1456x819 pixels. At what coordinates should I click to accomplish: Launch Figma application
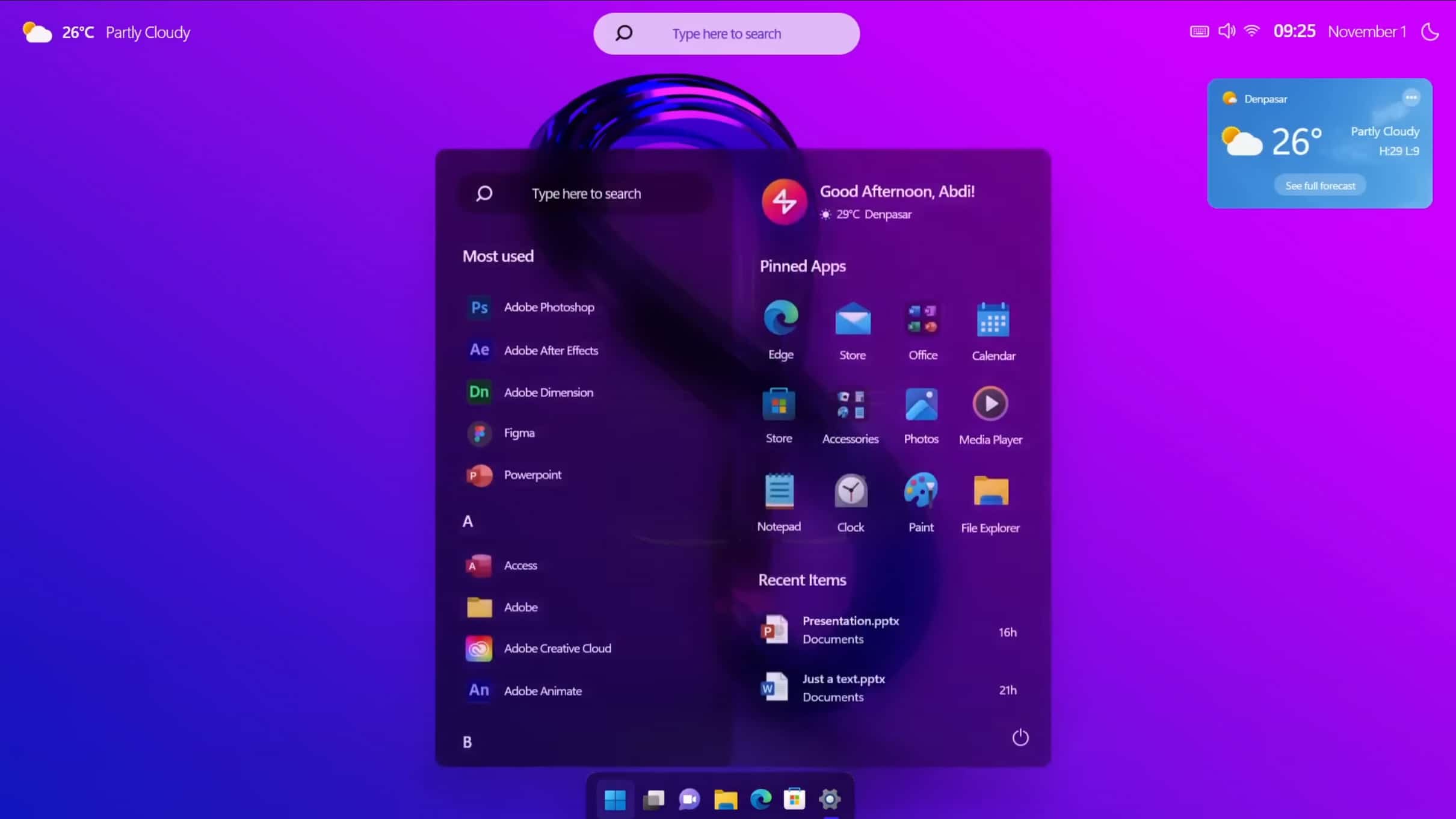coord(519,433)
